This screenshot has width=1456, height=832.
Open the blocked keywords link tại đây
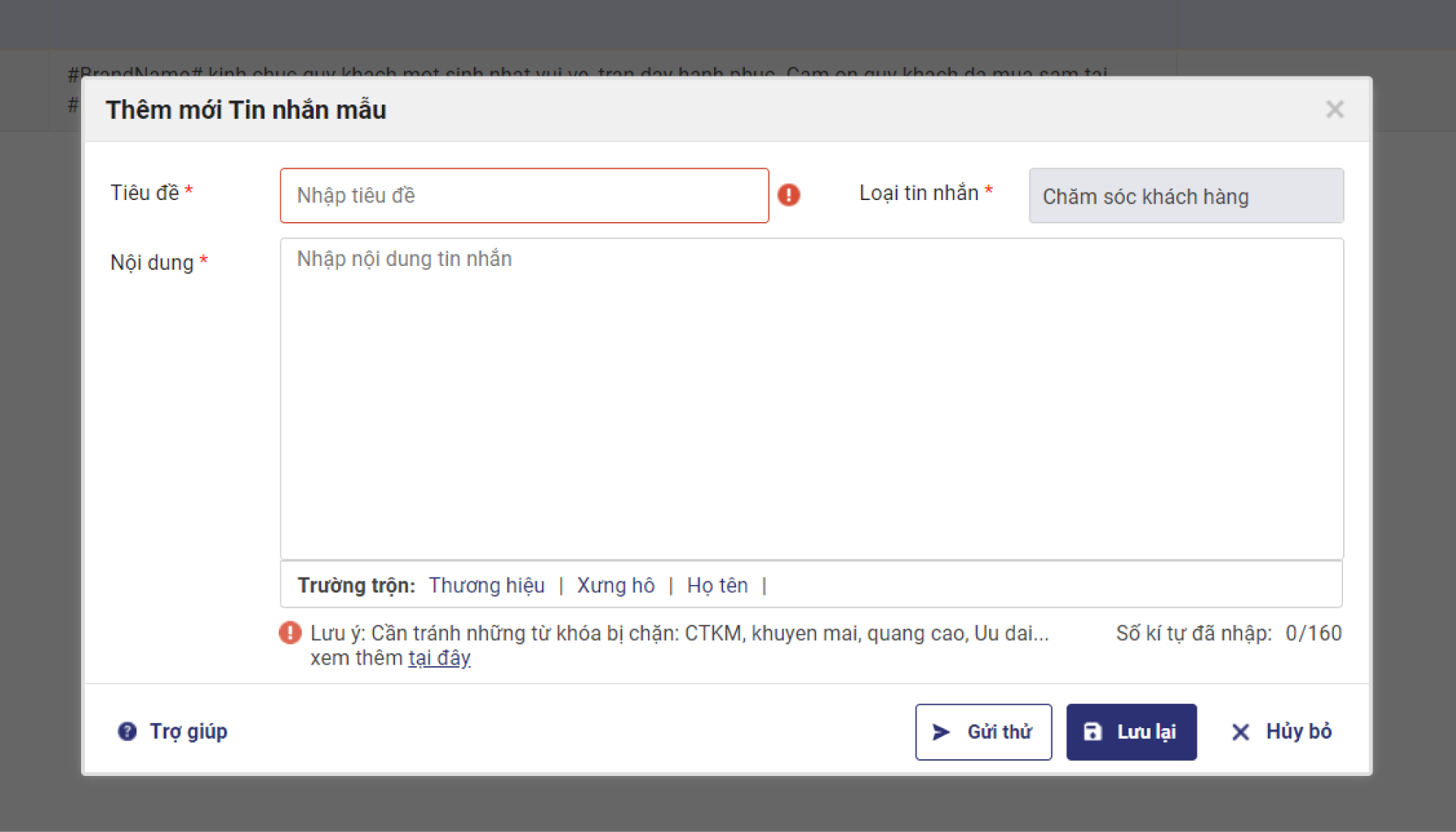(439, 658)
